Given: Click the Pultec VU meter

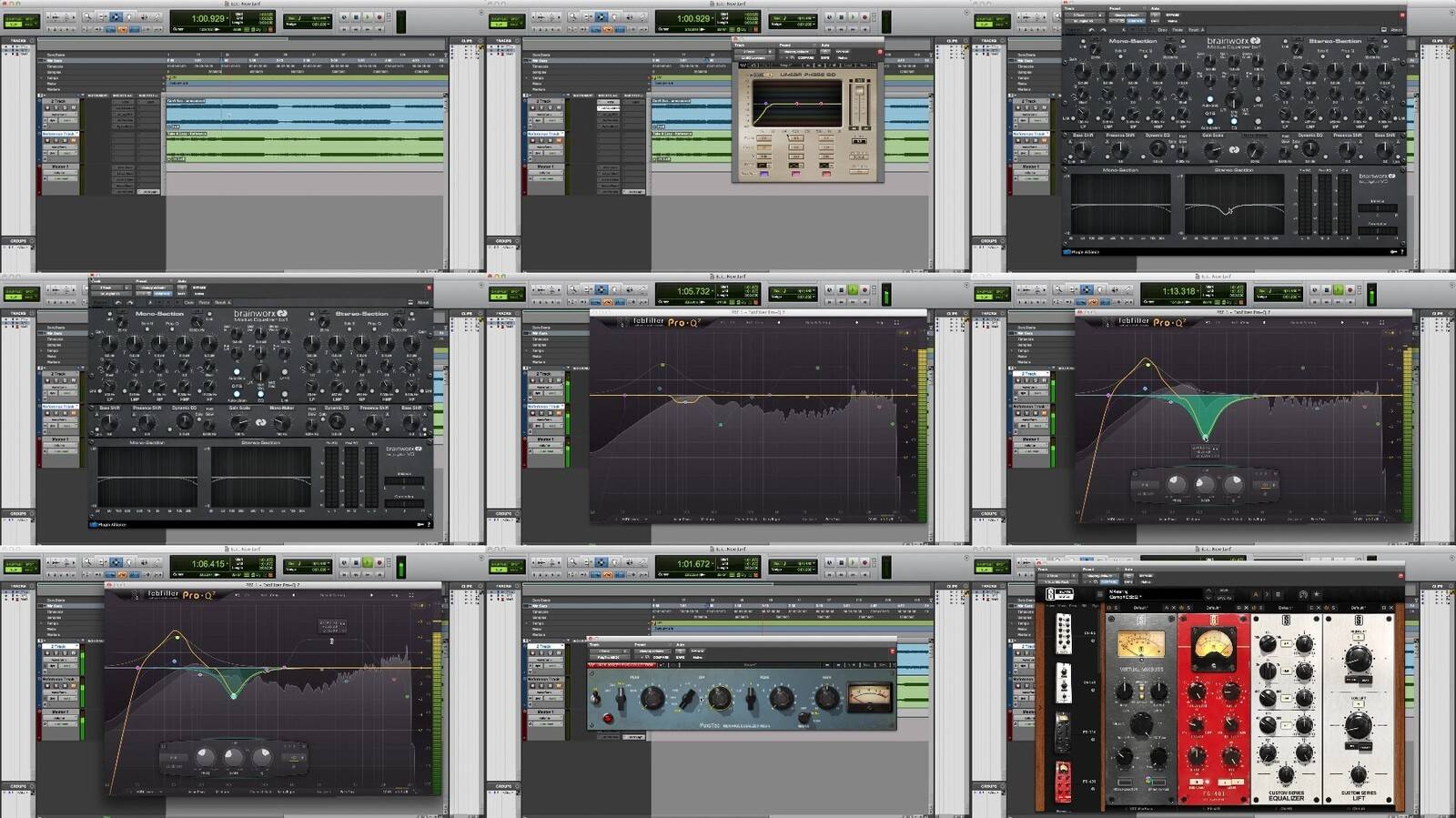Looking at the screenshot, I should coord(868,697).
